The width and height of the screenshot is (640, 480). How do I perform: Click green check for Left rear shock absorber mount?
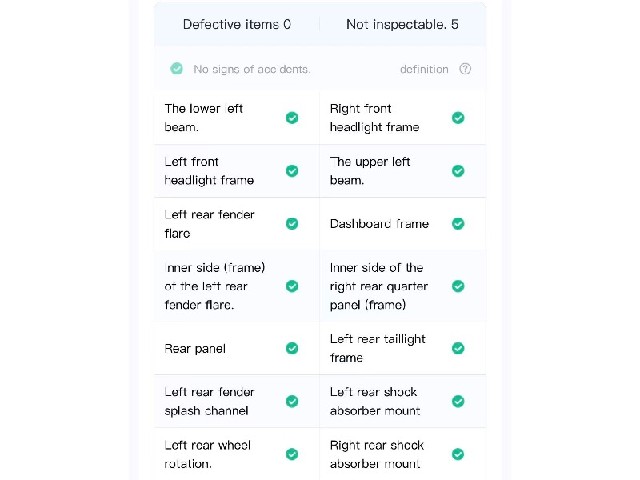pos(458,401)
